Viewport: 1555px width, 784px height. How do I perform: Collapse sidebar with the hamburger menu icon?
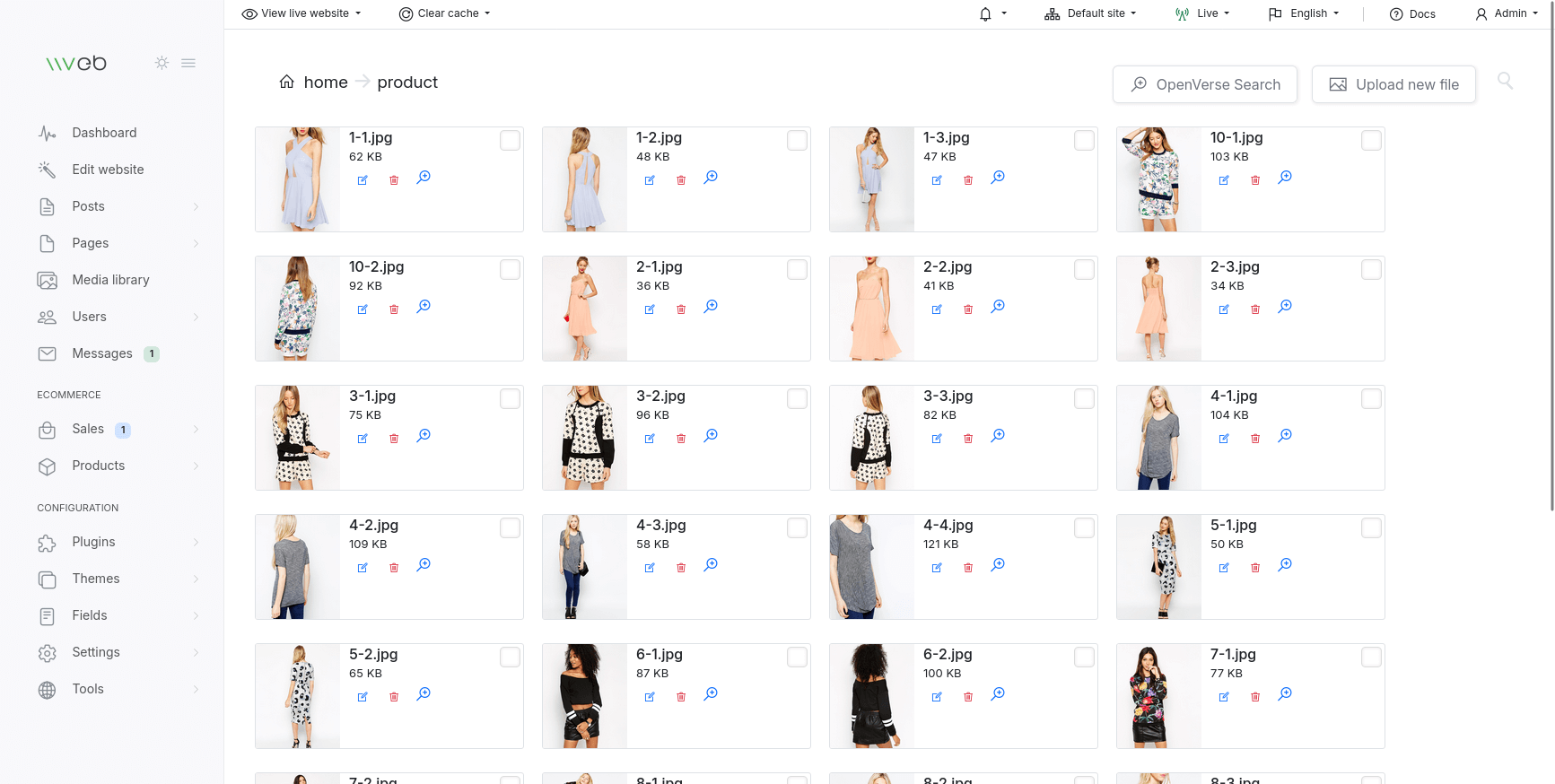[188, 63]
